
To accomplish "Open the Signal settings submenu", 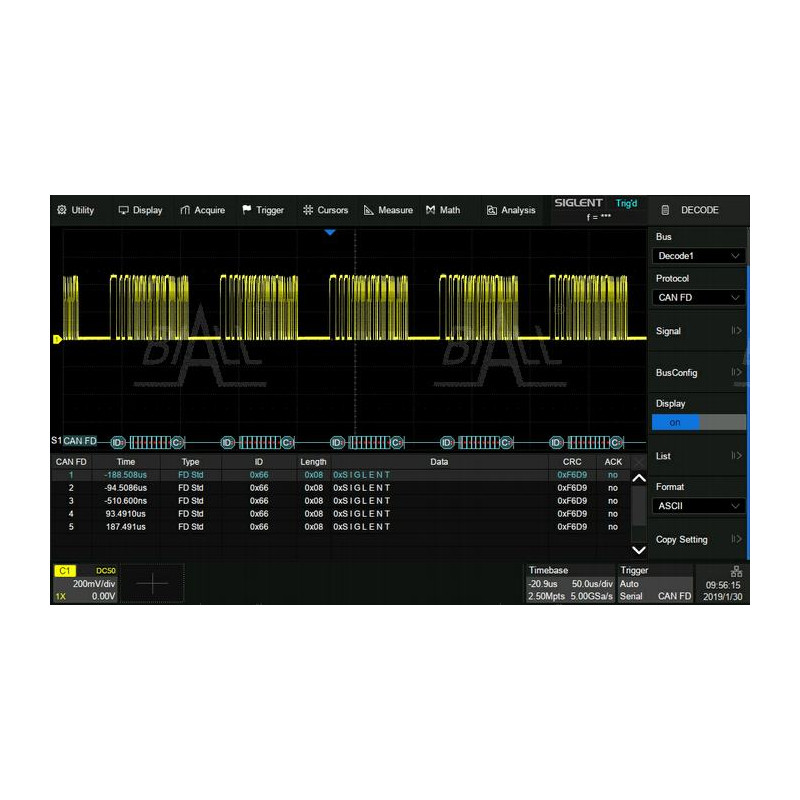I will click(698, 331).
